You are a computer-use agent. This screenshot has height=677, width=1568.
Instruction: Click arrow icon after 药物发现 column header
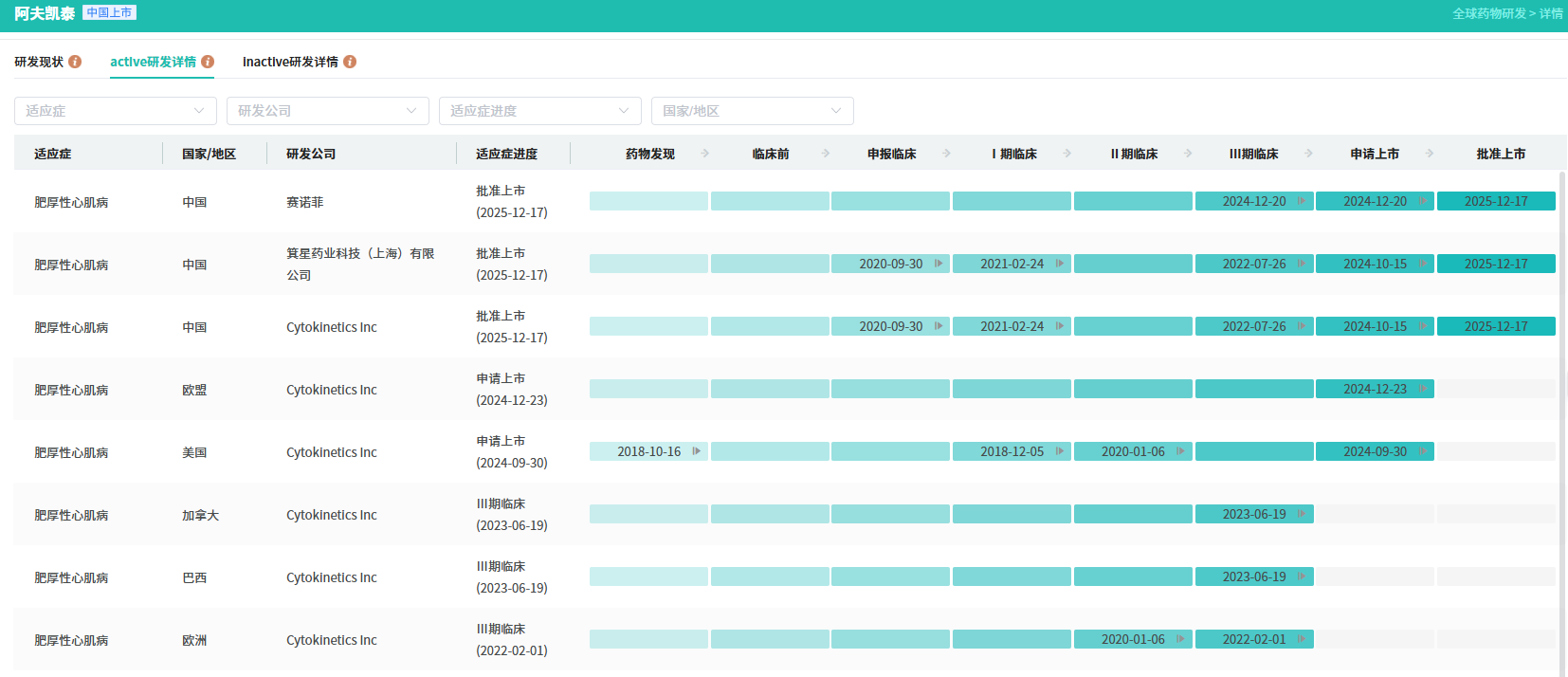705,154
